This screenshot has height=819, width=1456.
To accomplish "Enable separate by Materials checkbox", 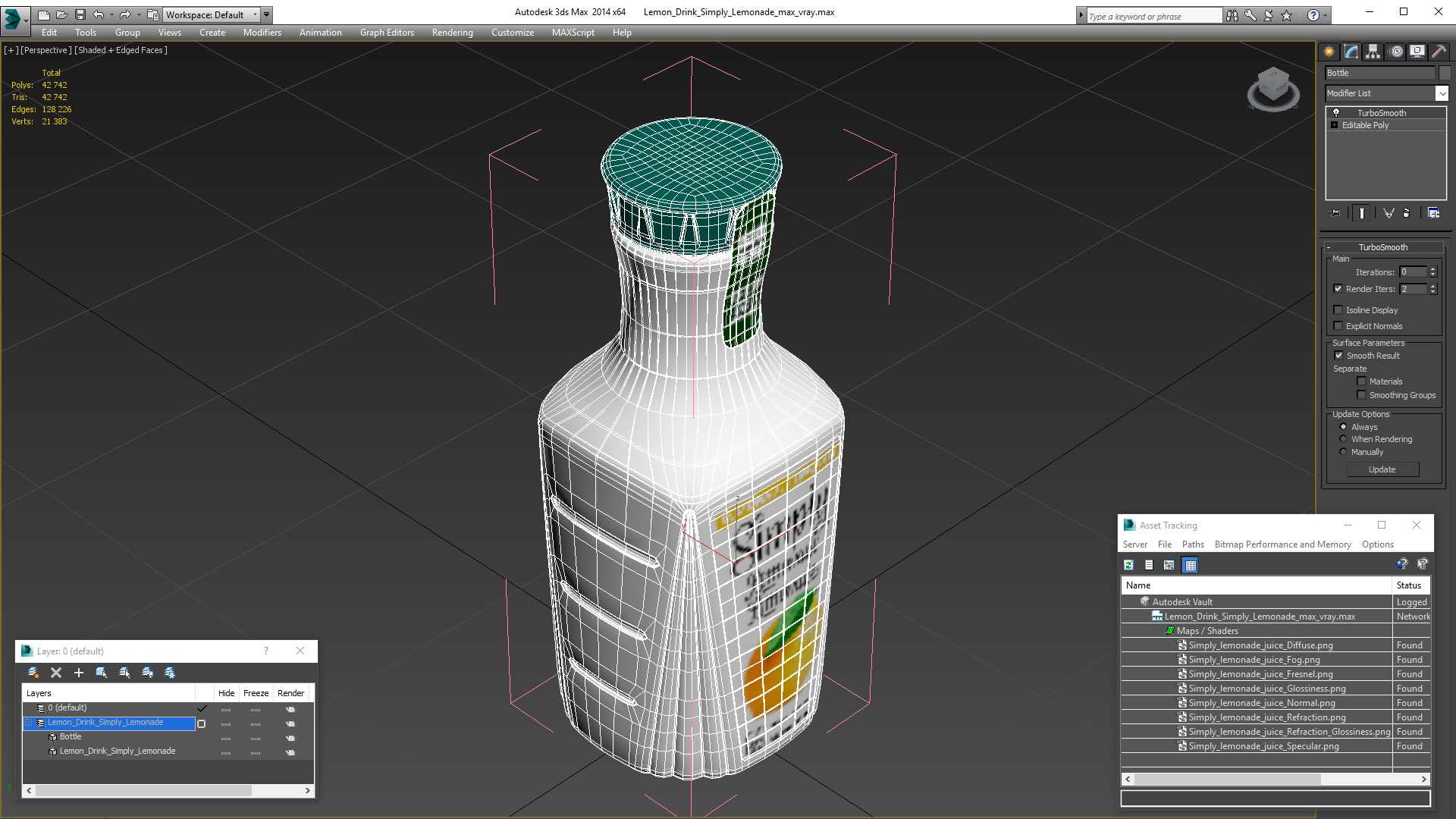I will 1361,381.
